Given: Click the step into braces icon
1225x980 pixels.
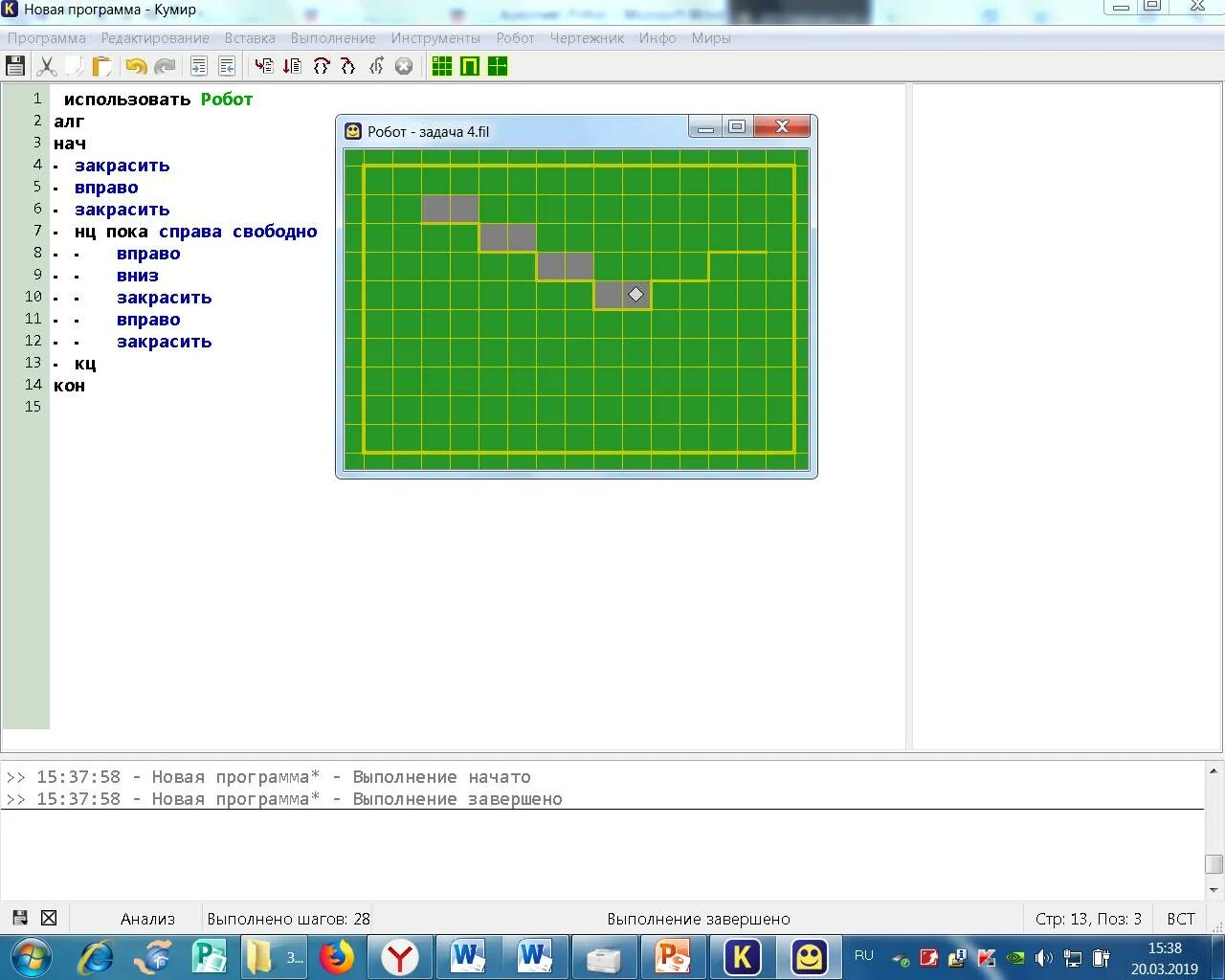Looking at the screenshot, I should [348, 66].
